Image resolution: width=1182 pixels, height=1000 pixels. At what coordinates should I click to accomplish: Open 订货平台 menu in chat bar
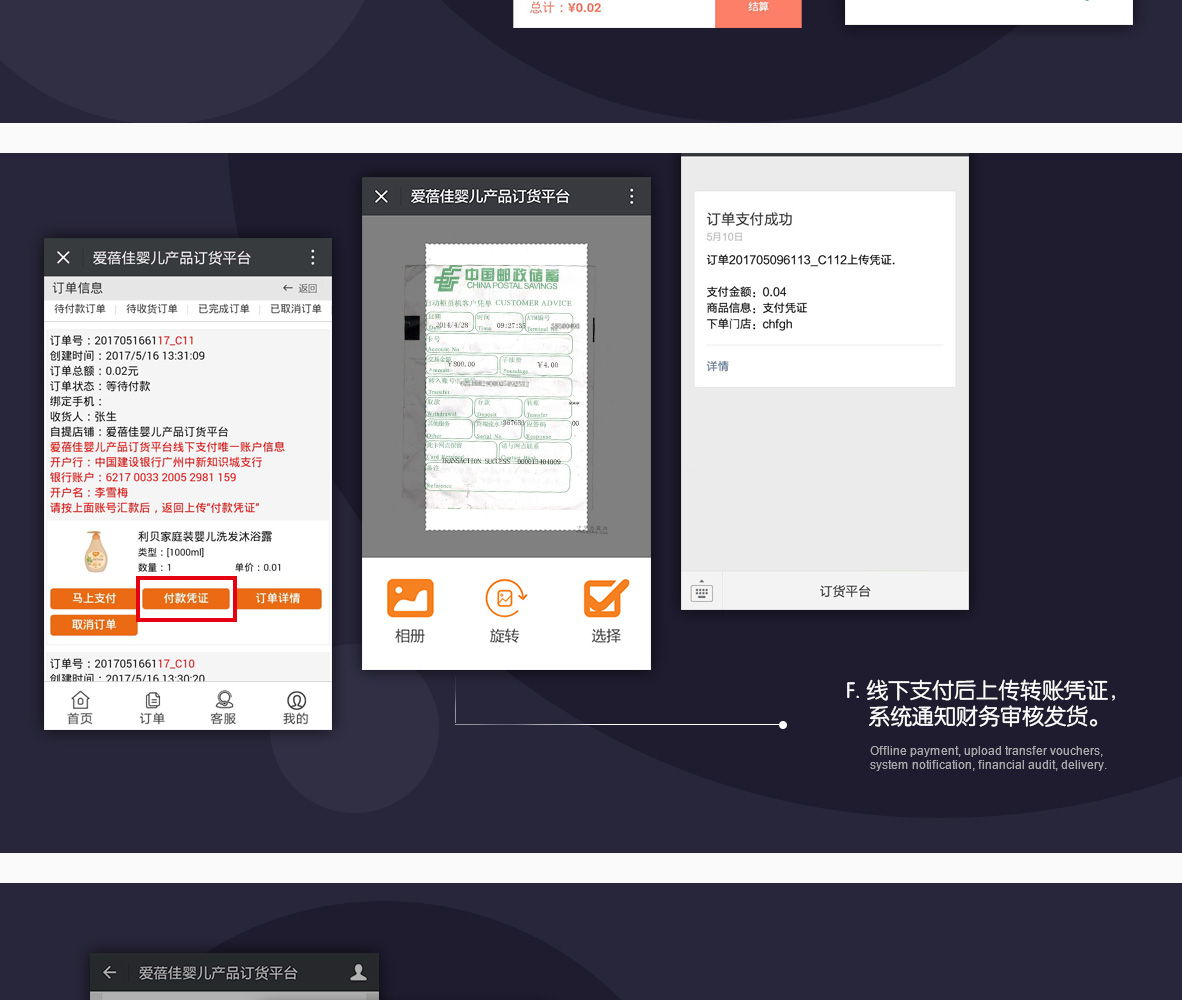(845, 592)
